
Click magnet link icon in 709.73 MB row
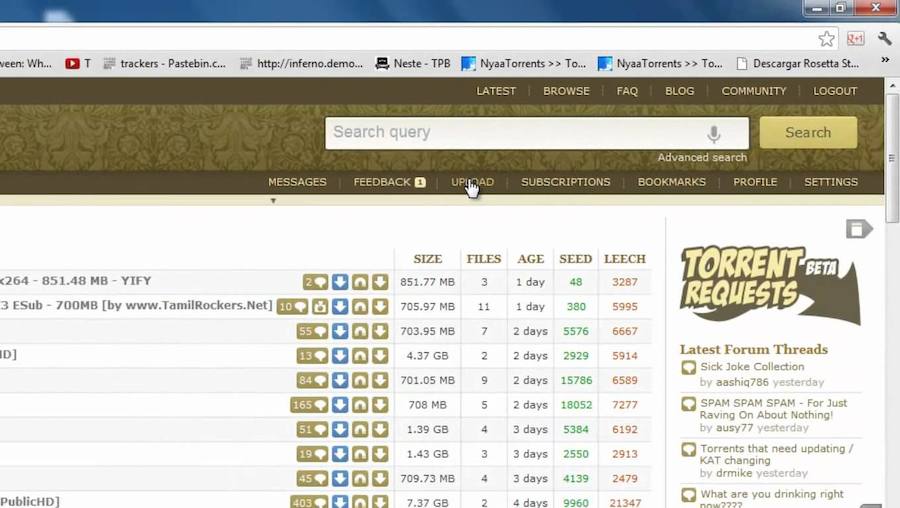(360, 478)
